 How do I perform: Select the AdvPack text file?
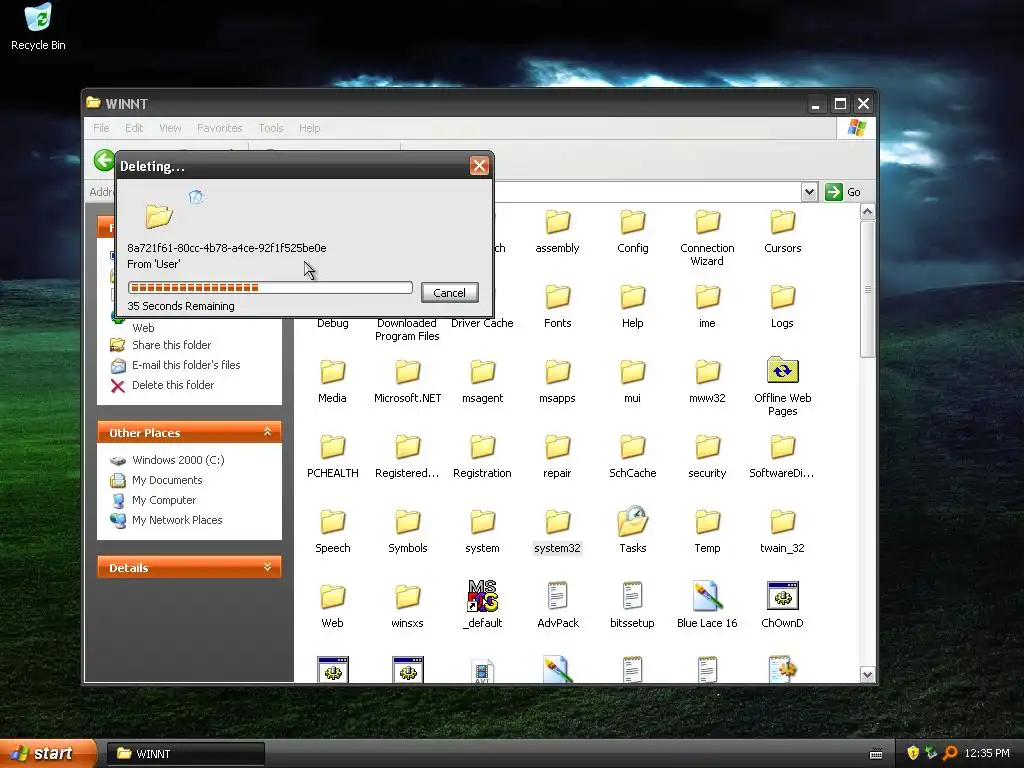click(557, 606)
